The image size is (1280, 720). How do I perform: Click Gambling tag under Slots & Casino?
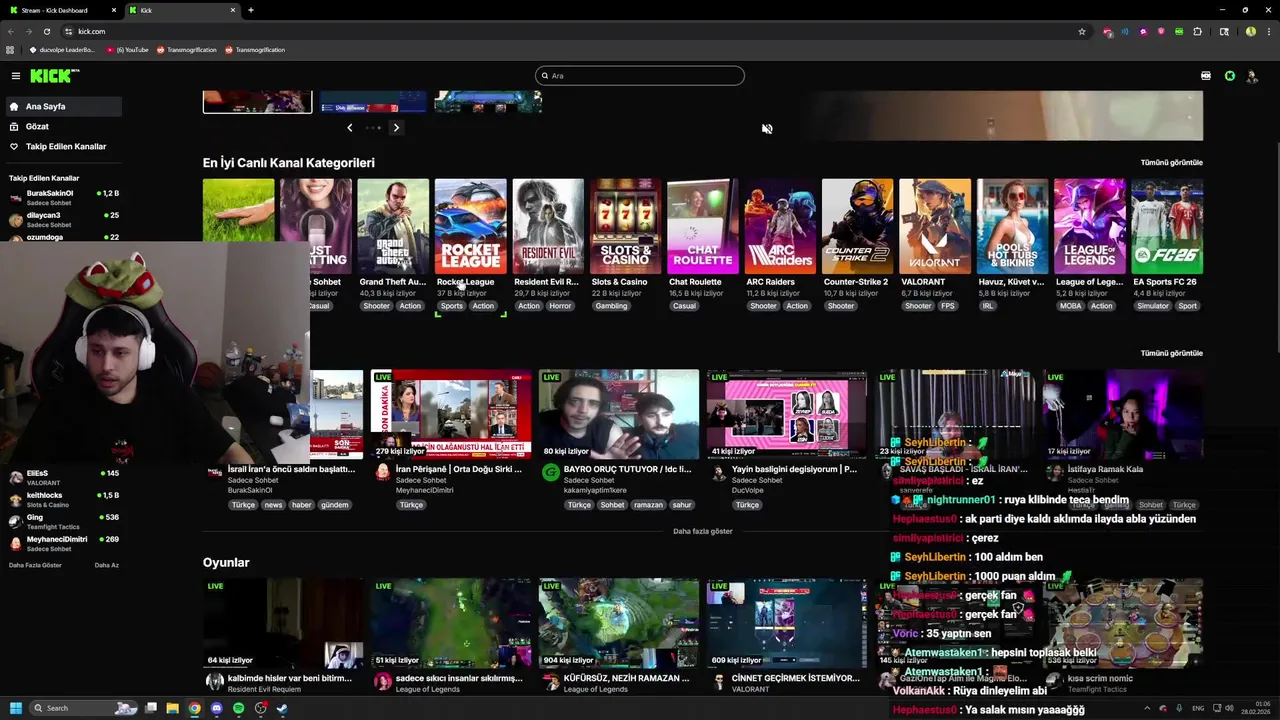tap(612, 306)
